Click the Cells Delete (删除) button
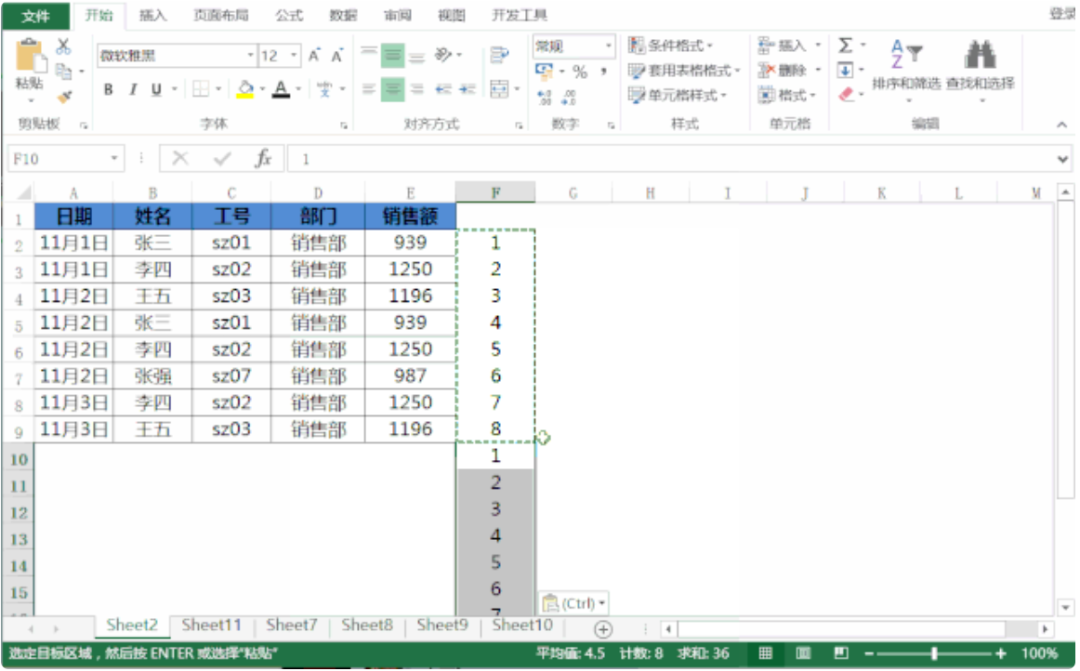Viewport: 1080px width, 671px height. pos(789,70)
